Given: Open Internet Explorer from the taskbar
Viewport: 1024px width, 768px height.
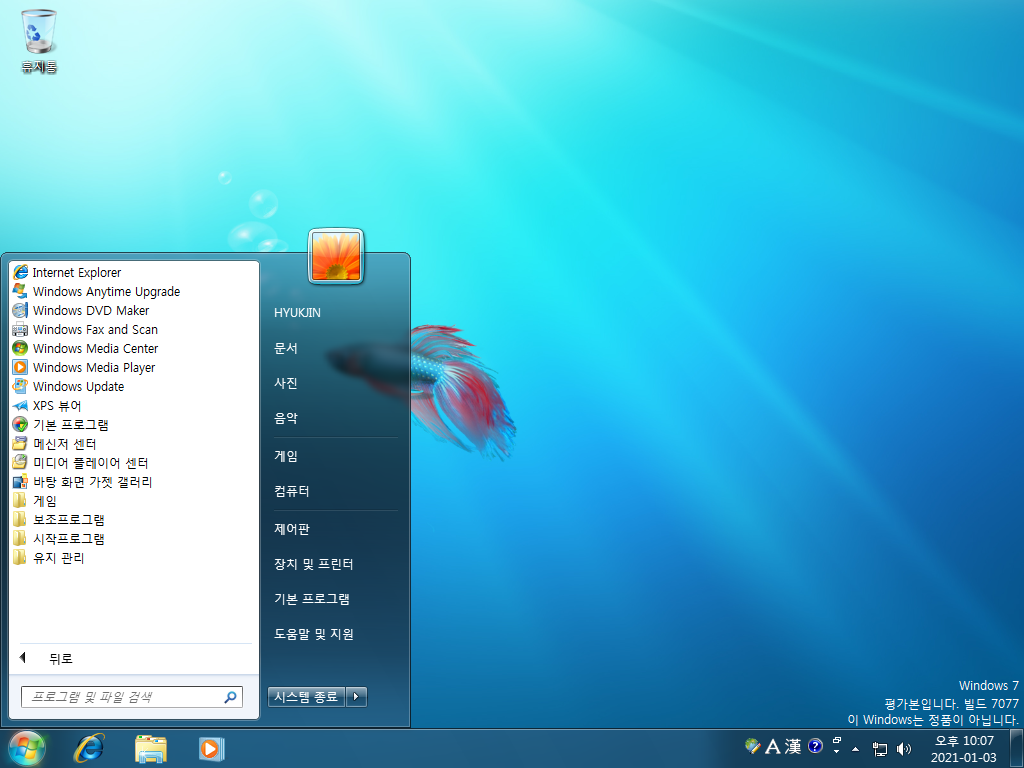Looking at the screenshot, I should (89, 748).
